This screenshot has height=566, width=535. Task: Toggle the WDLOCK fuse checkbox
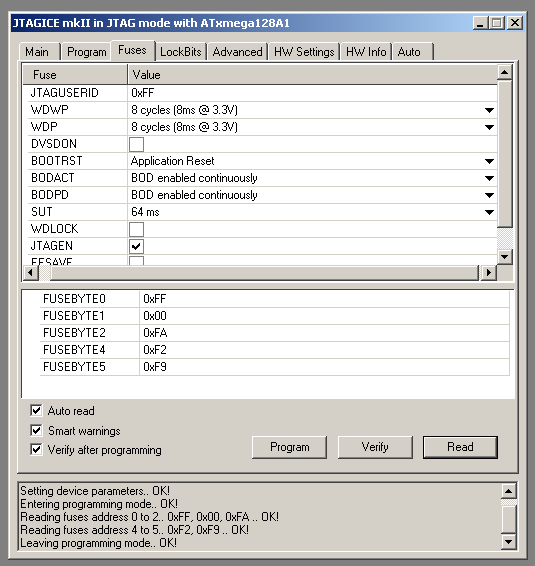coord(136,229)
